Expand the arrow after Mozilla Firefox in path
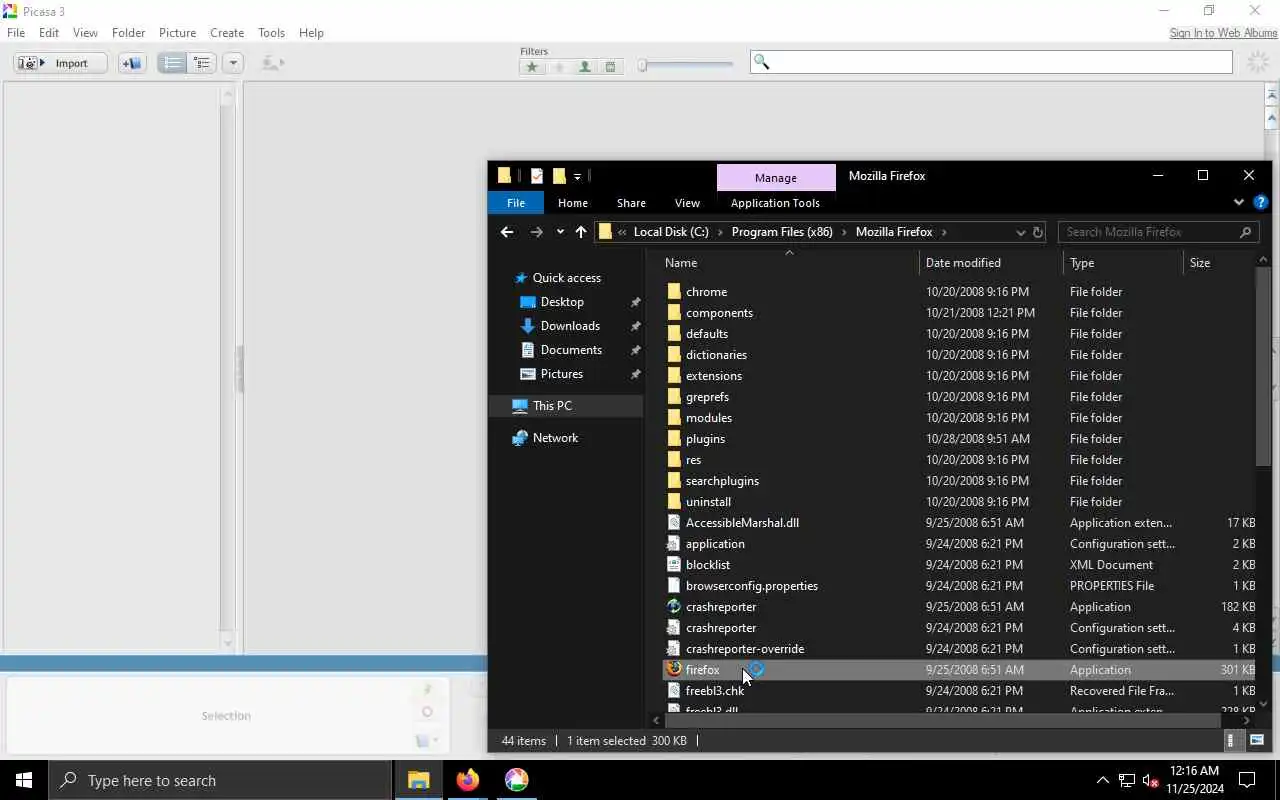Screen dimensions: 1280x800 point(943,232)
